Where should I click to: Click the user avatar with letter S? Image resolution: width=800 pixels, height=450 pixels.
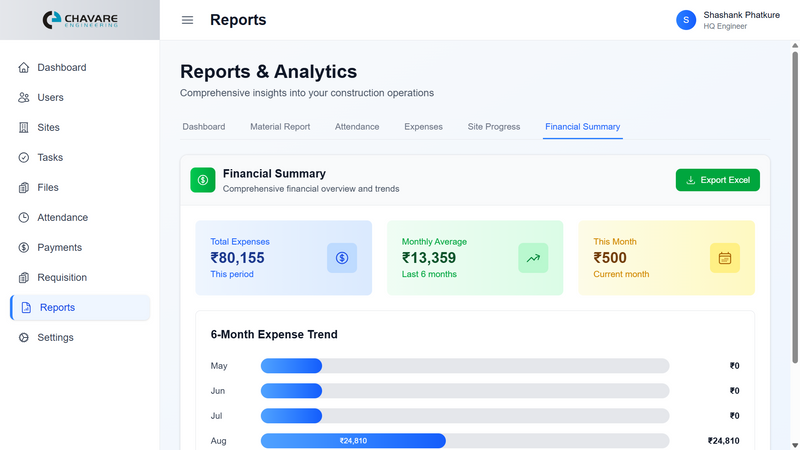[x=685, y=20]
